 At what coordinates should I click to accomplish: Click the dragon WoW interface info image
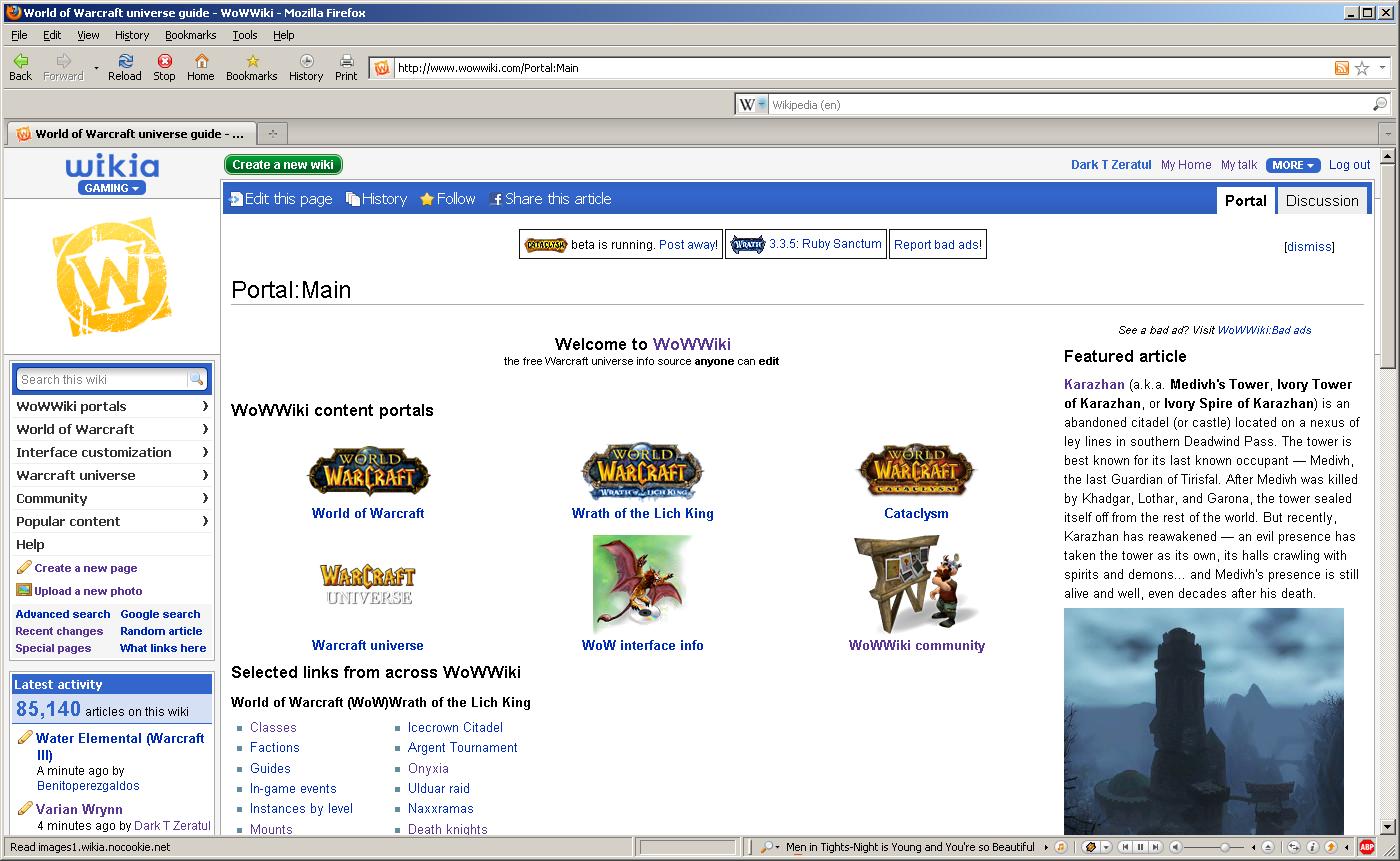point(642,584)
